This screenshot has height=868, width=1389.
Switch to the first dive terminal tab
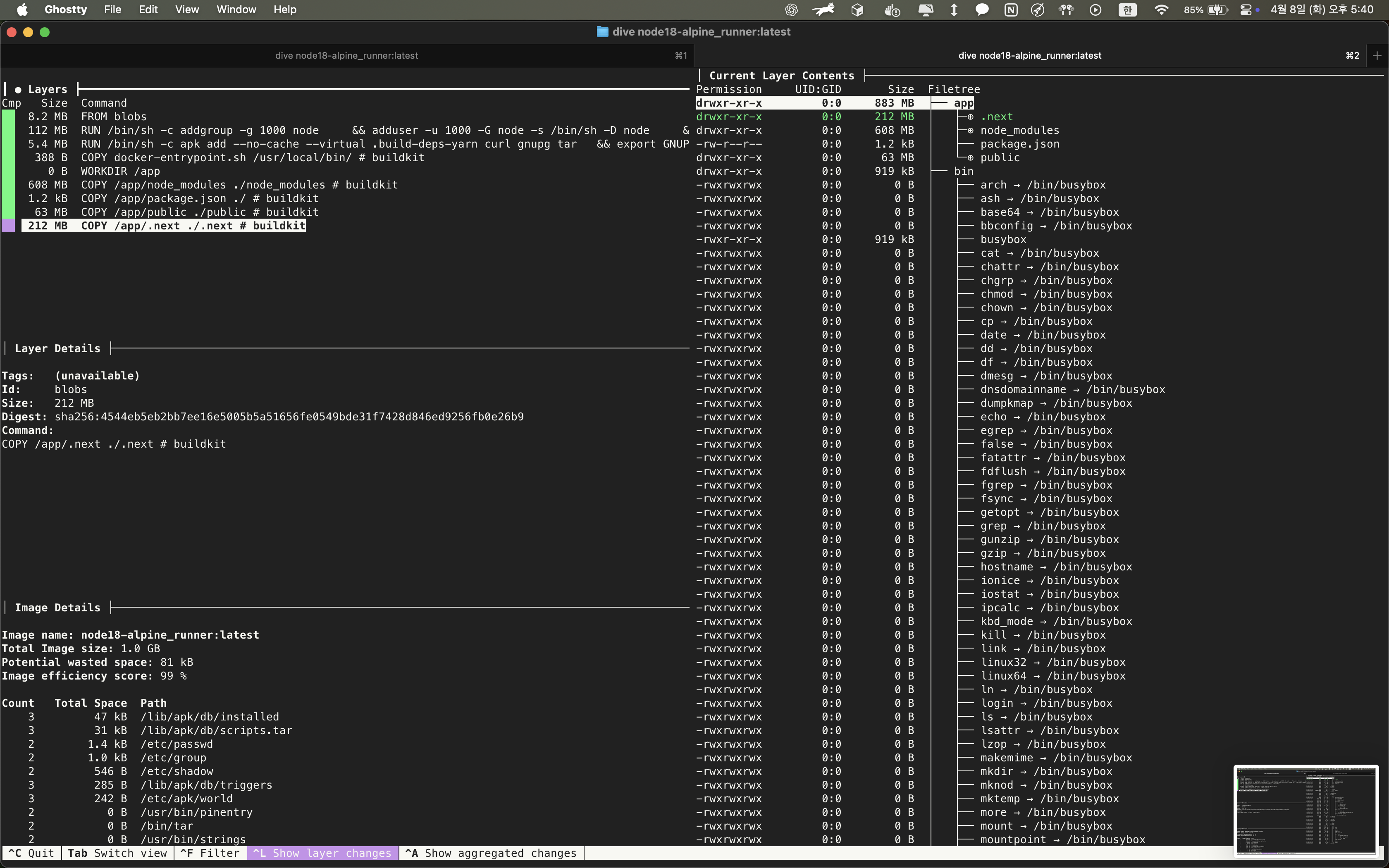[x=346, y=56]
